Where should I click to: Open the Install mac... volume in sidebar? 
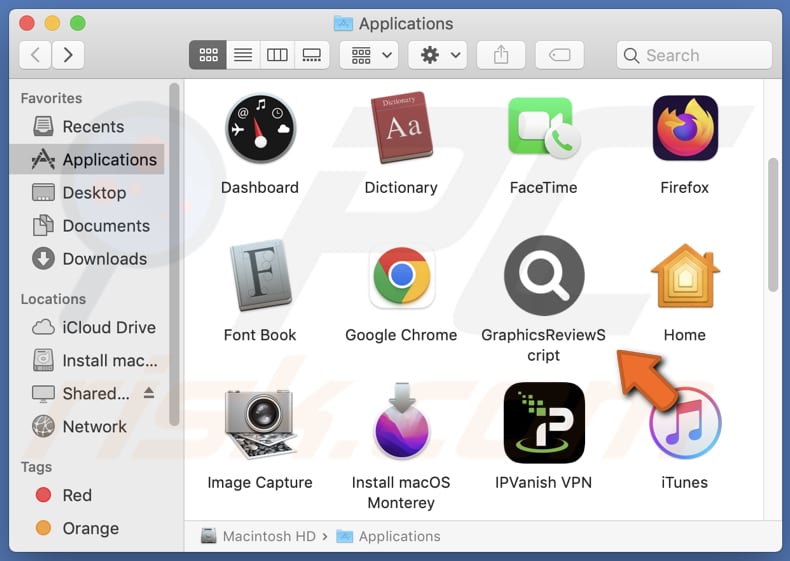click(87, 360)
